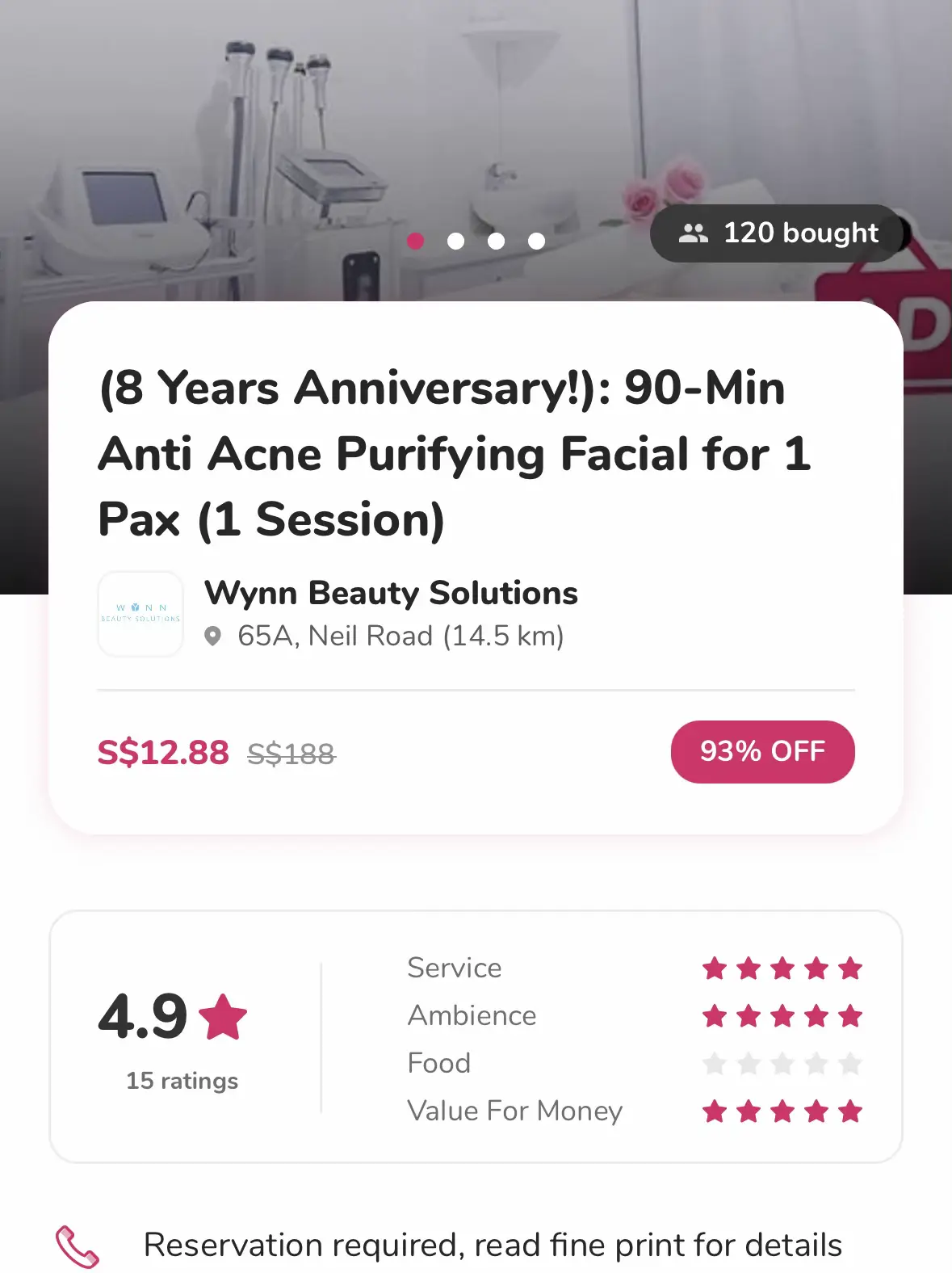
Task: Tap the location pin icon
Action: point(212,636)
